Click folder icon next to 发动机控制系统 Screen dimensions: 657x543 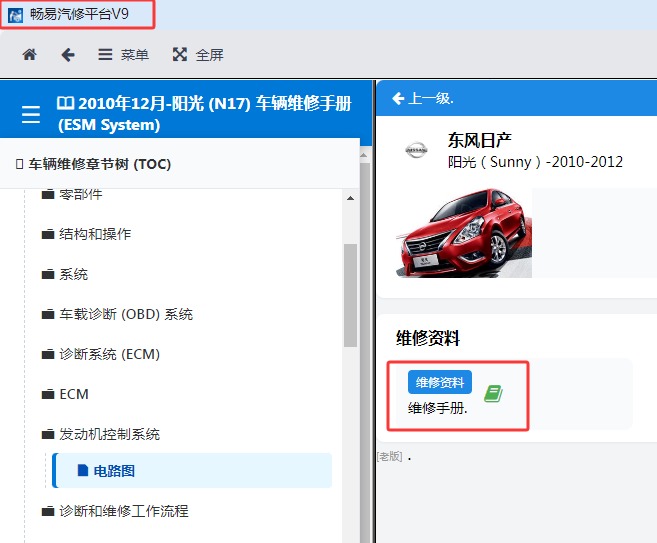pos(48,434)
